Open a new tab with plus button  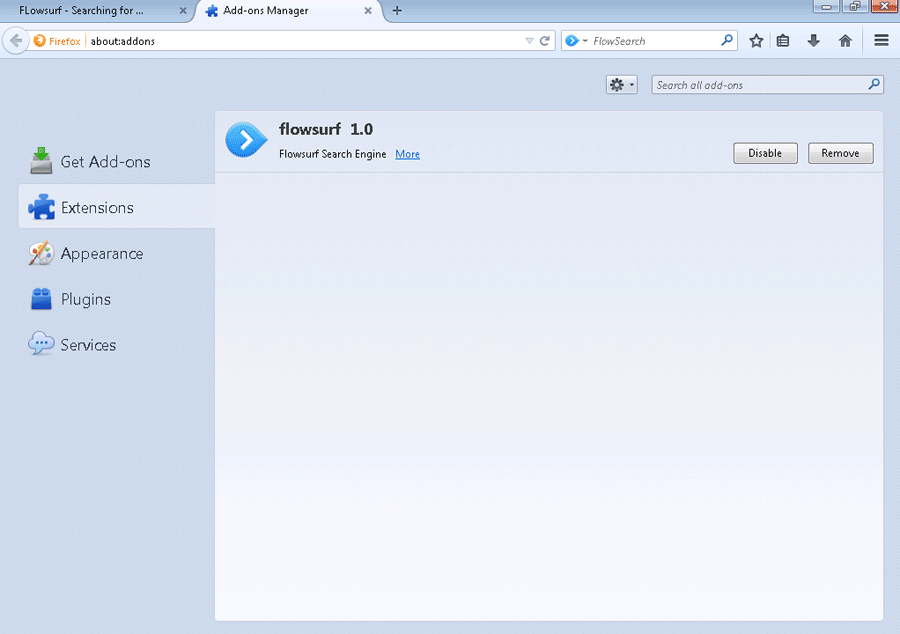tap(397, 11)
